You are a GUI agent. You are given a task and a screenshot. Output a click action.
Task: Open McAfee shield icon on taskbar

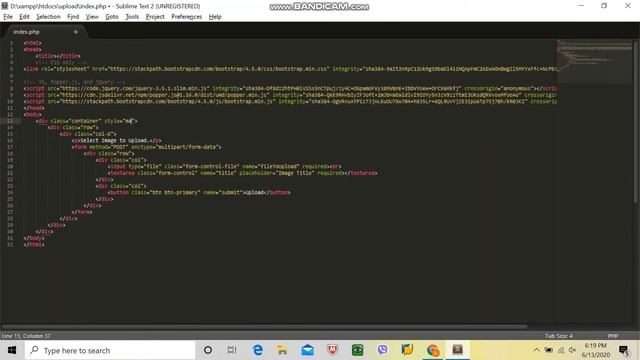tap(333, 350)
